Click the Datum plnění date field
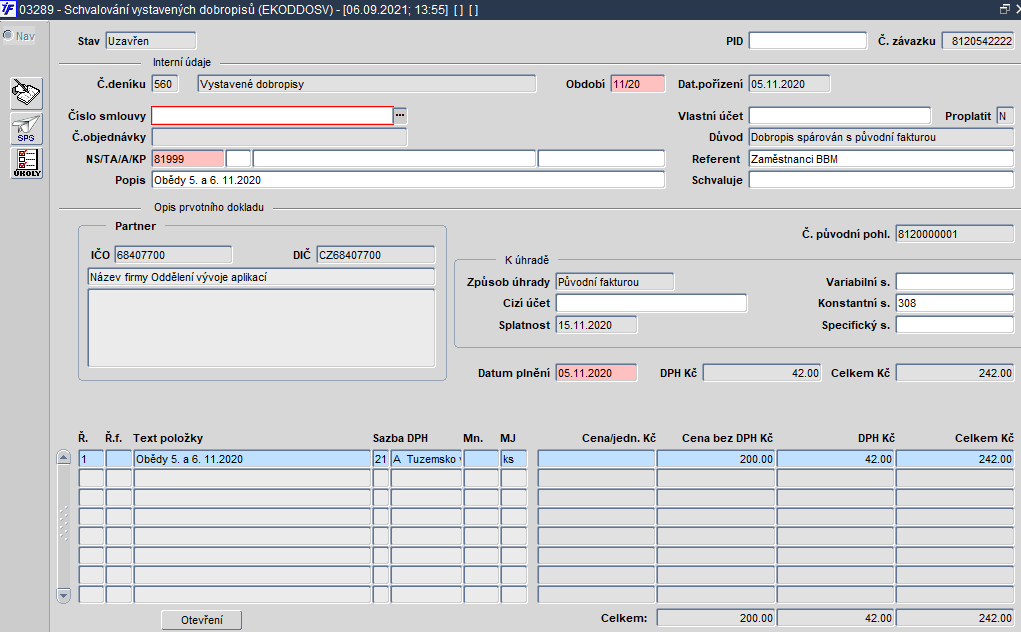Image resolution: width=1021 pixels, height=632 pixels. pyautogui.click(x=596, y=373)
